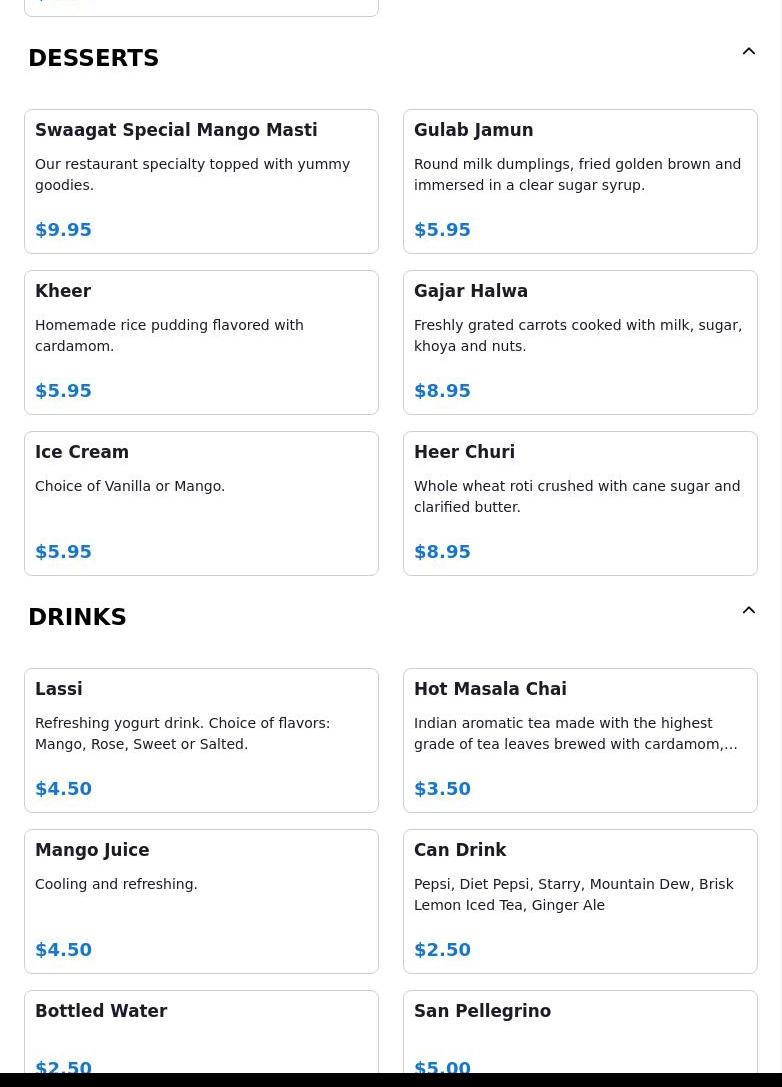Viewport: 782px width, 1087px height.
Task: Click the $2.50 Can Drink price
Action: [442, 949]
